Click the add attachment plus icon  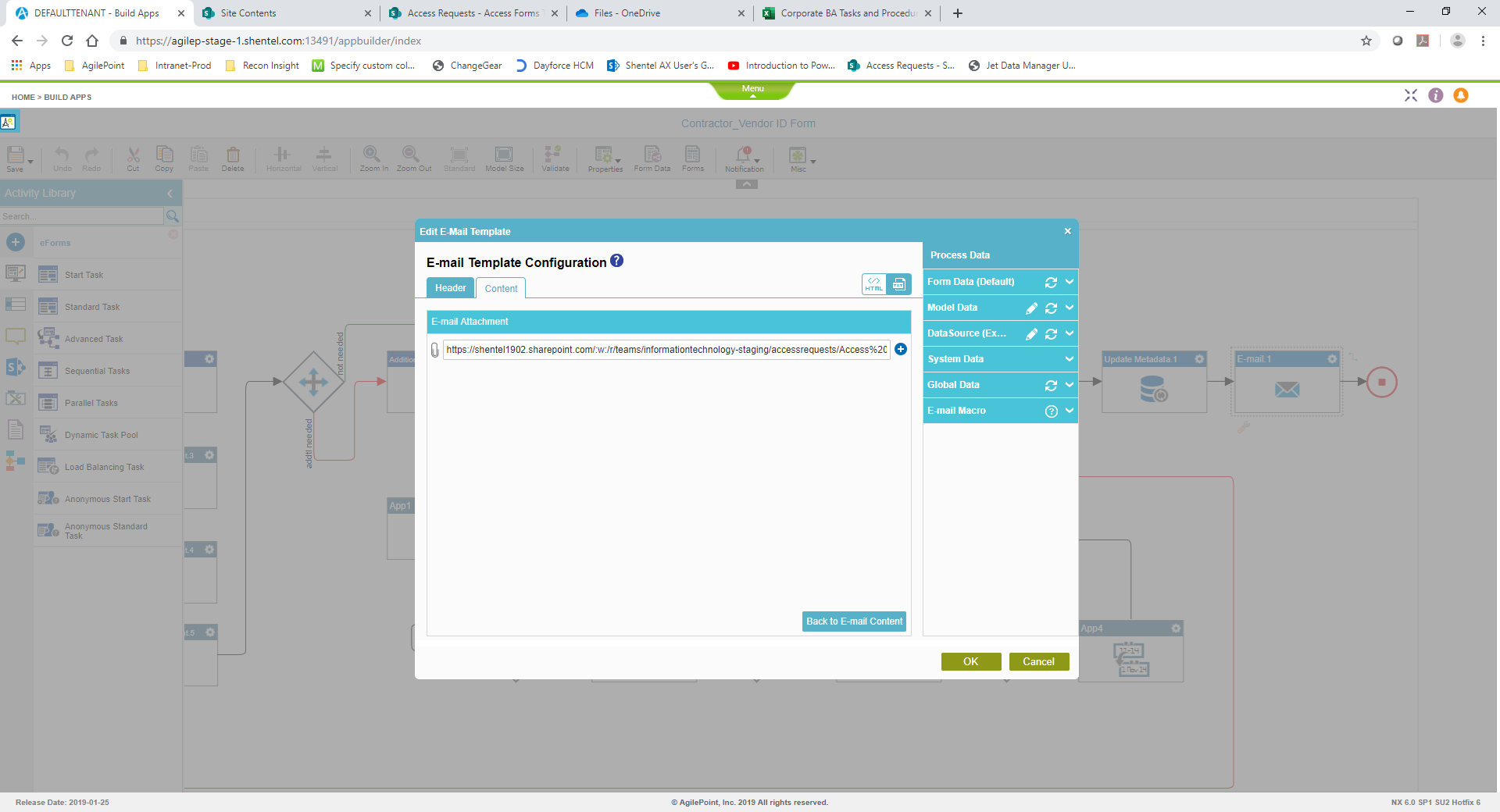pos(901,350)
